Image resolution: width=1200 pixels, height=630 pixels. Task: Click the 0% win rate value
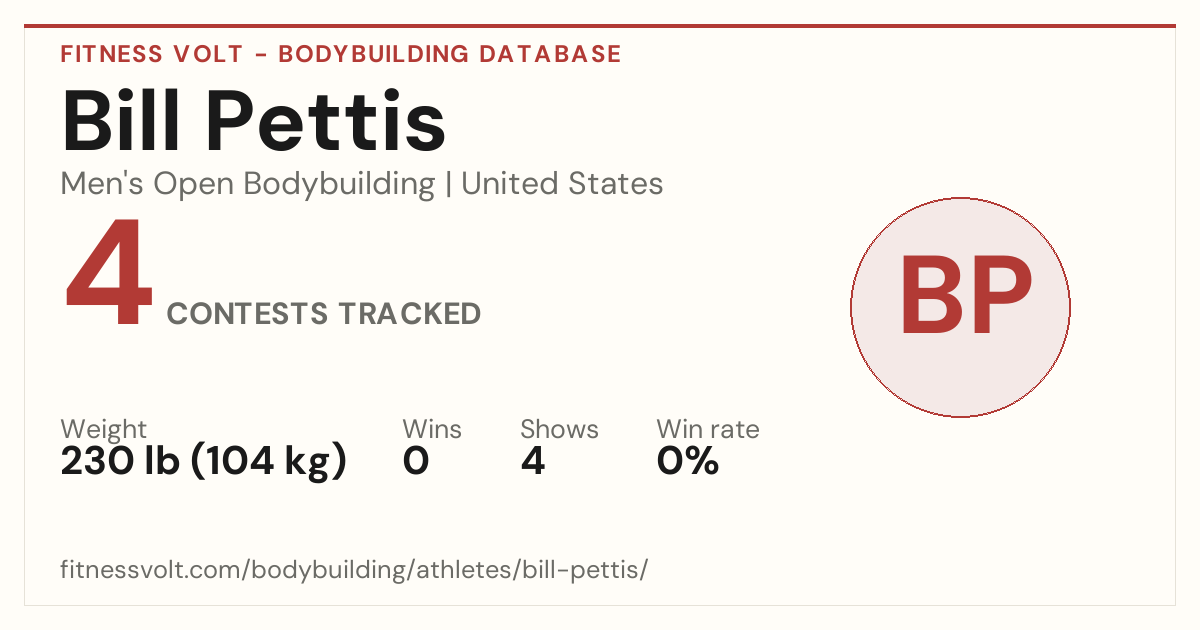pos(688,462)
